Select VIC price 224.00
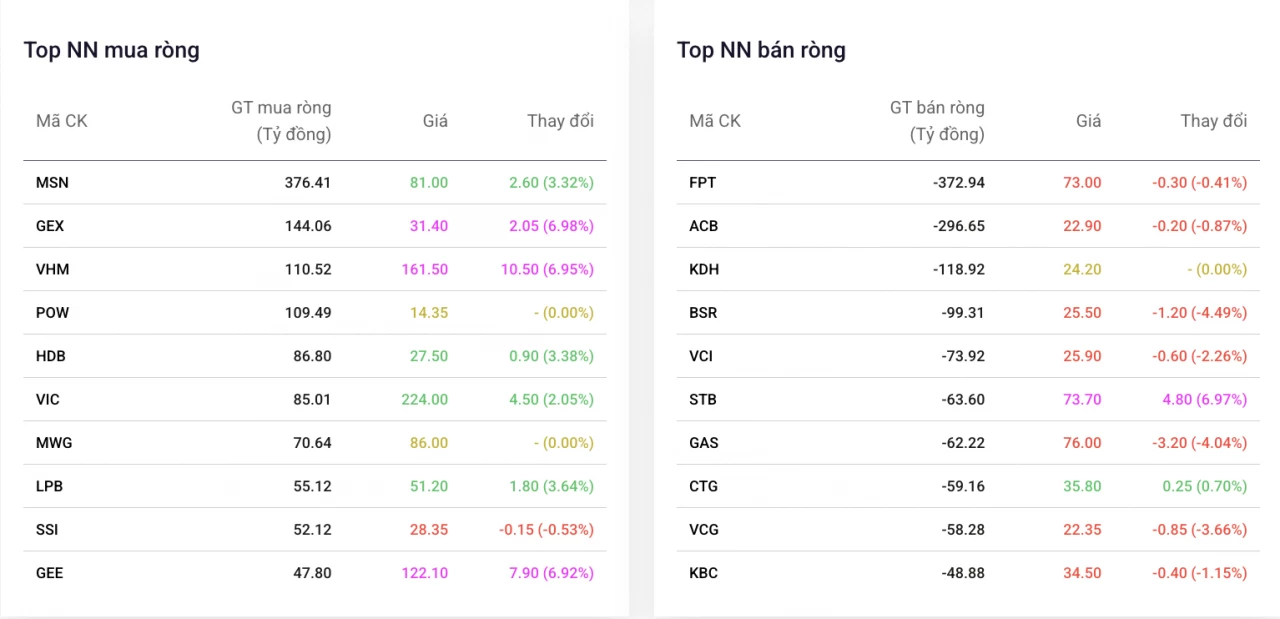The image size is (1280, 619). click(x=424, y=399)
